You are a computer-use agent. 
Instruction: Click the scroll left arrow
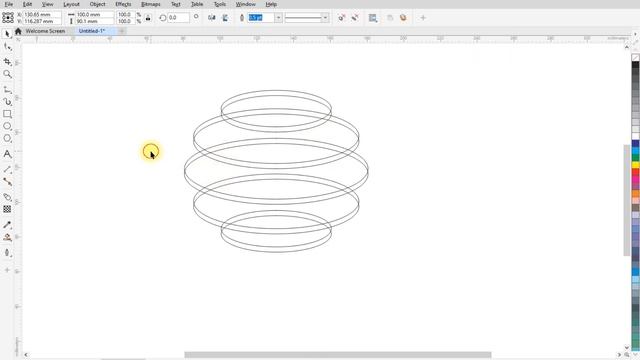[26, 355]
